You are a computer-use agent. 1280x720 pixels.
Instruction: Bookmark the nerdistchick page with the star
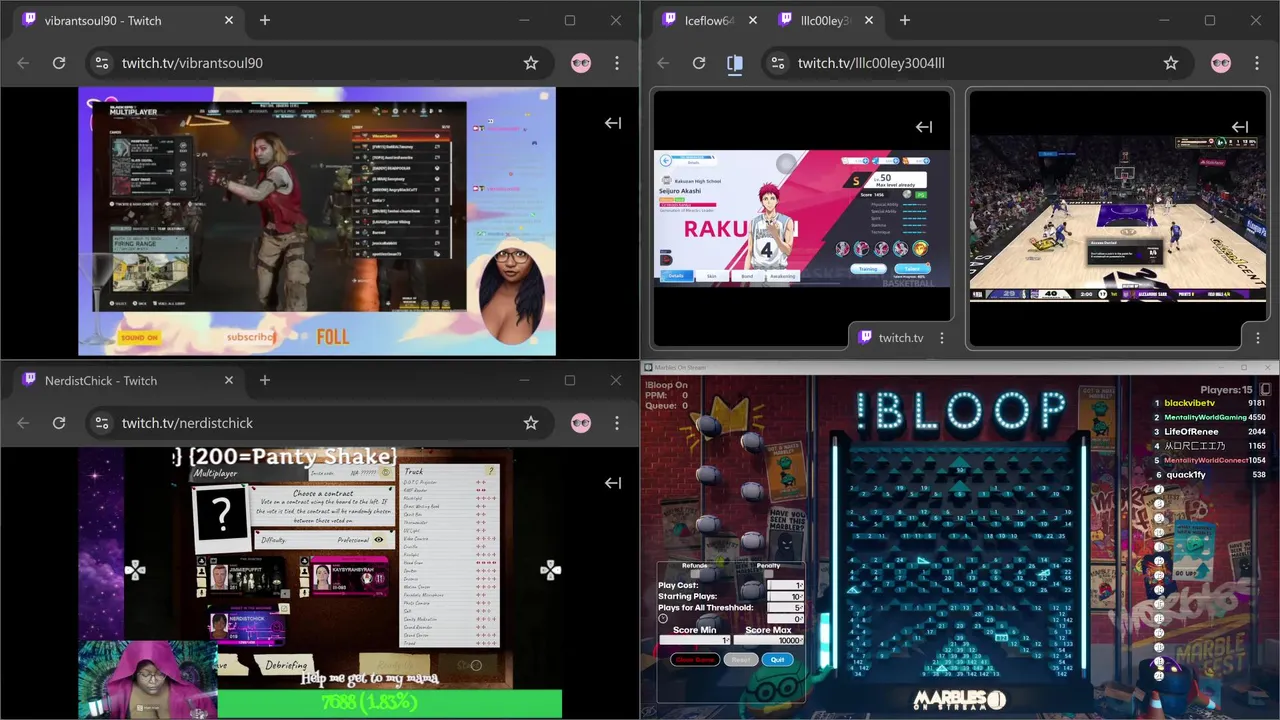pos(531,423)
